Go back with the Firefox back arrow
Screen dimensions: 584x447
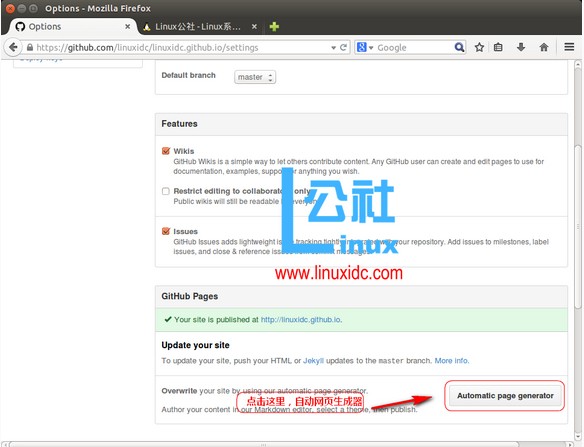click(13, 47)
